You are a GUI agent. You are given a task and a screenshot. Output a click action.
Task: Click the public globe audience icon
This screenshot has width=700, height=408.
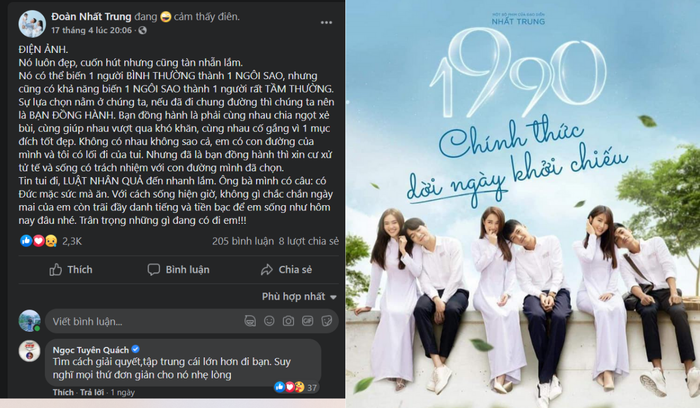pos(142,30)
